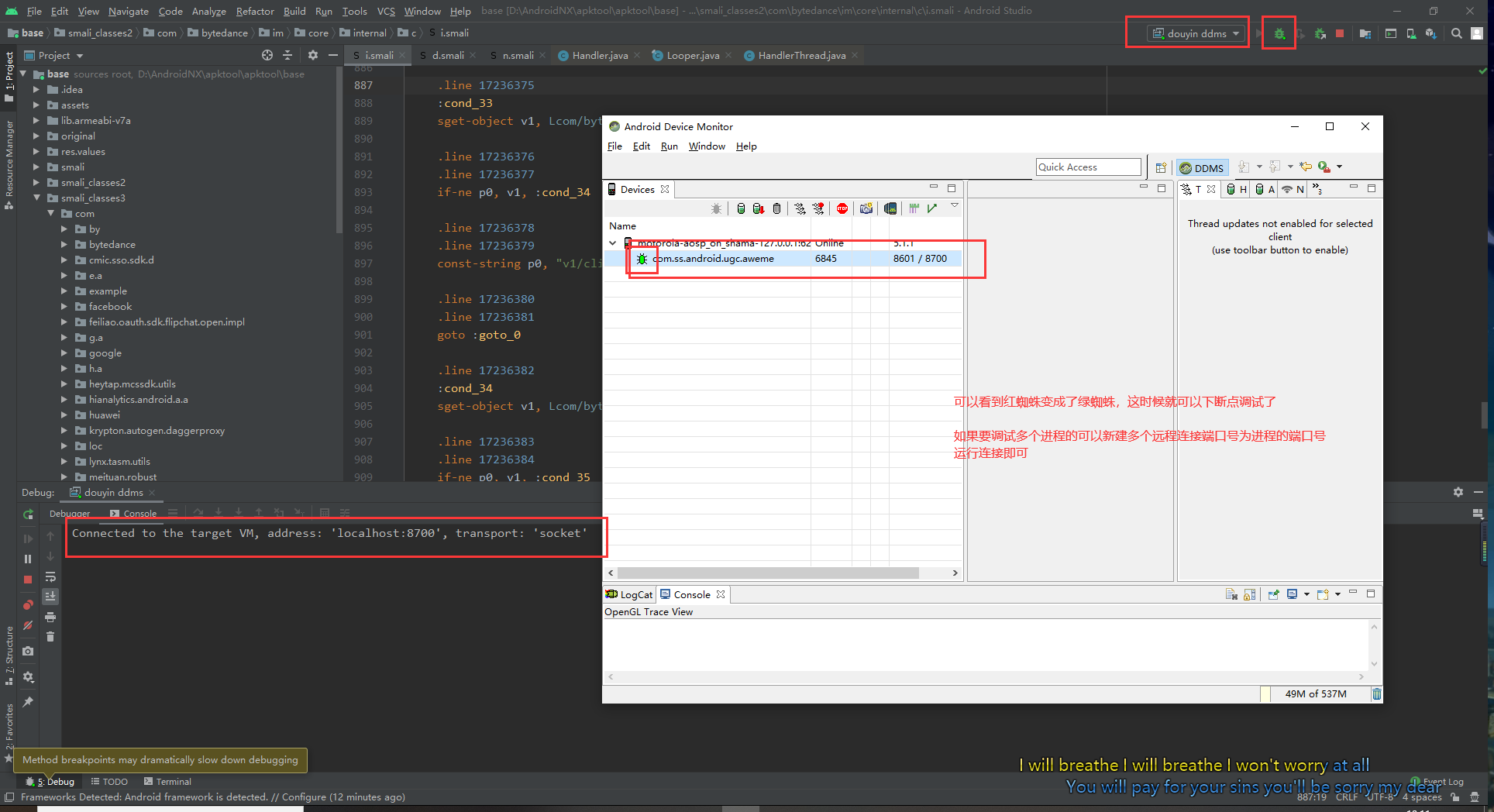
Task: Take a screen capture with the camera icon in Devices
Action: pos(866,208)
